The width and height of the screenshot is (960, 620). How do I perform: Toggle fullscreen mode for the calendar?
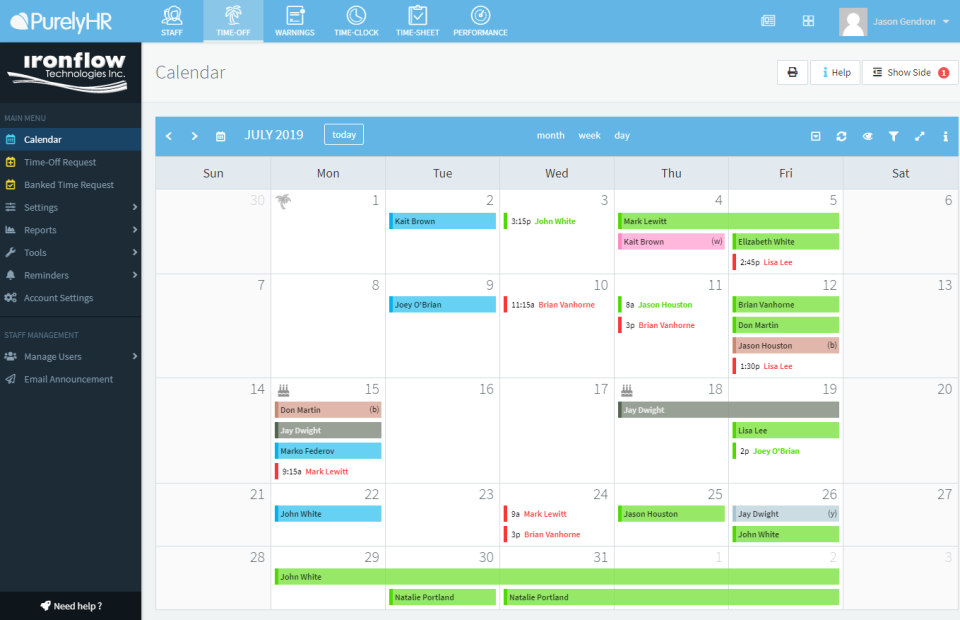click(919, 135)
